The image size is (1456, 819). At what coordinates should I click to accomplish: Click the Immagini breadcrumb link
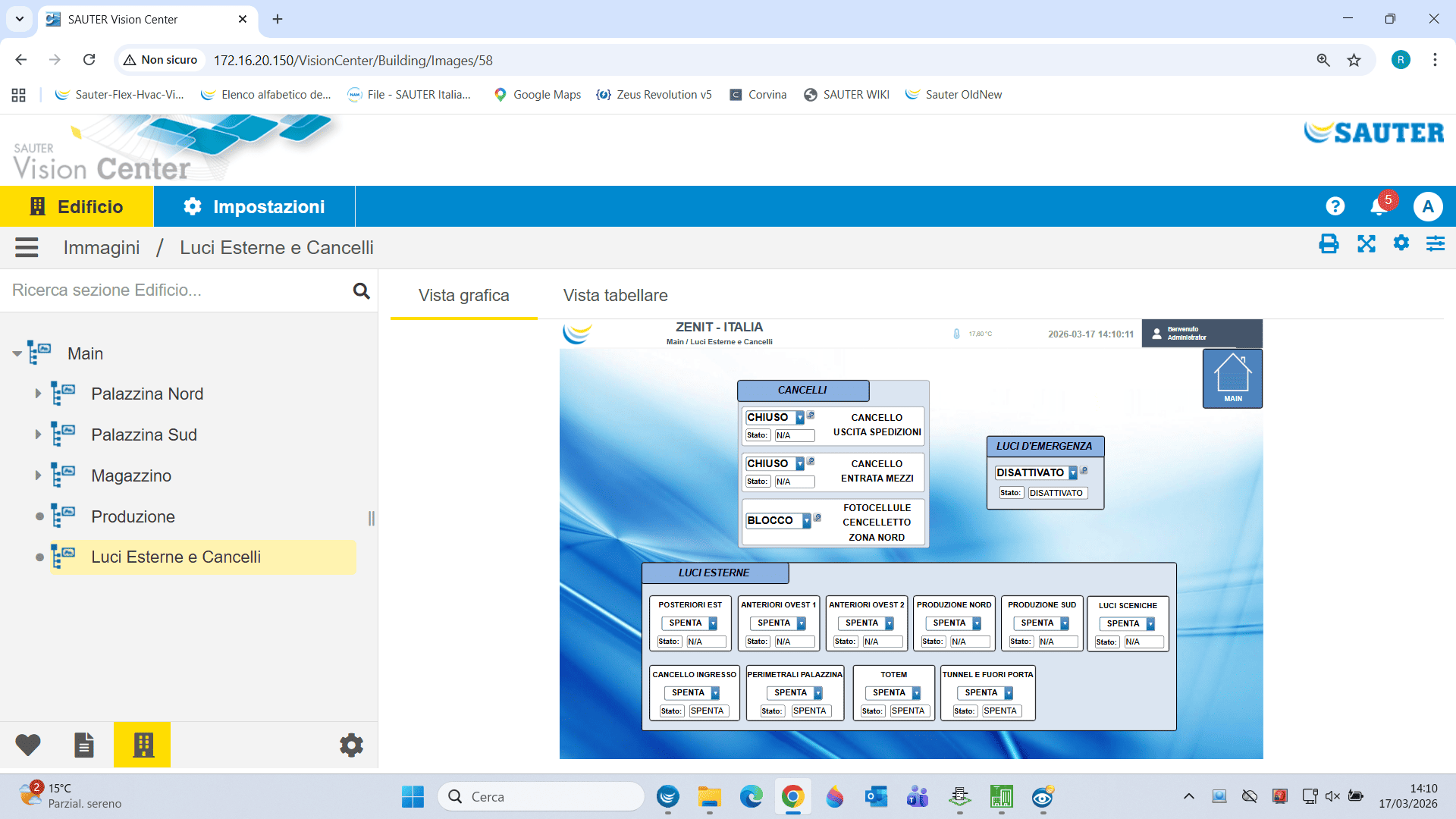(102, 247)
